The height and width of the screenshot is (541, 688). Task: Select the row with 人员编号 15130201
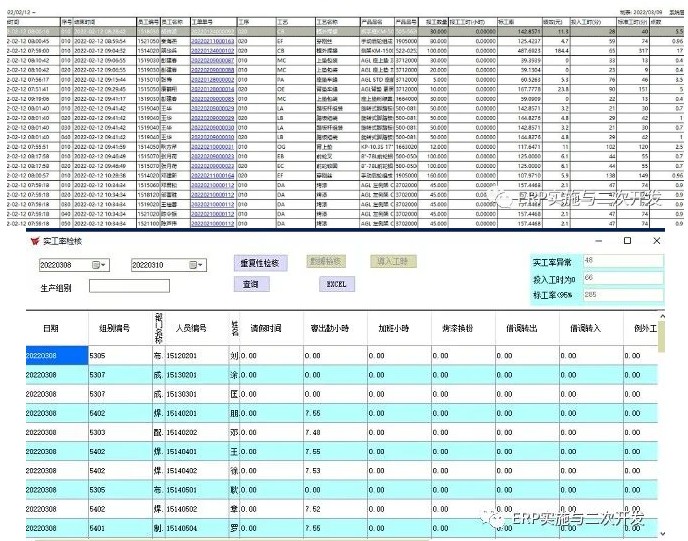coord(342,375)
